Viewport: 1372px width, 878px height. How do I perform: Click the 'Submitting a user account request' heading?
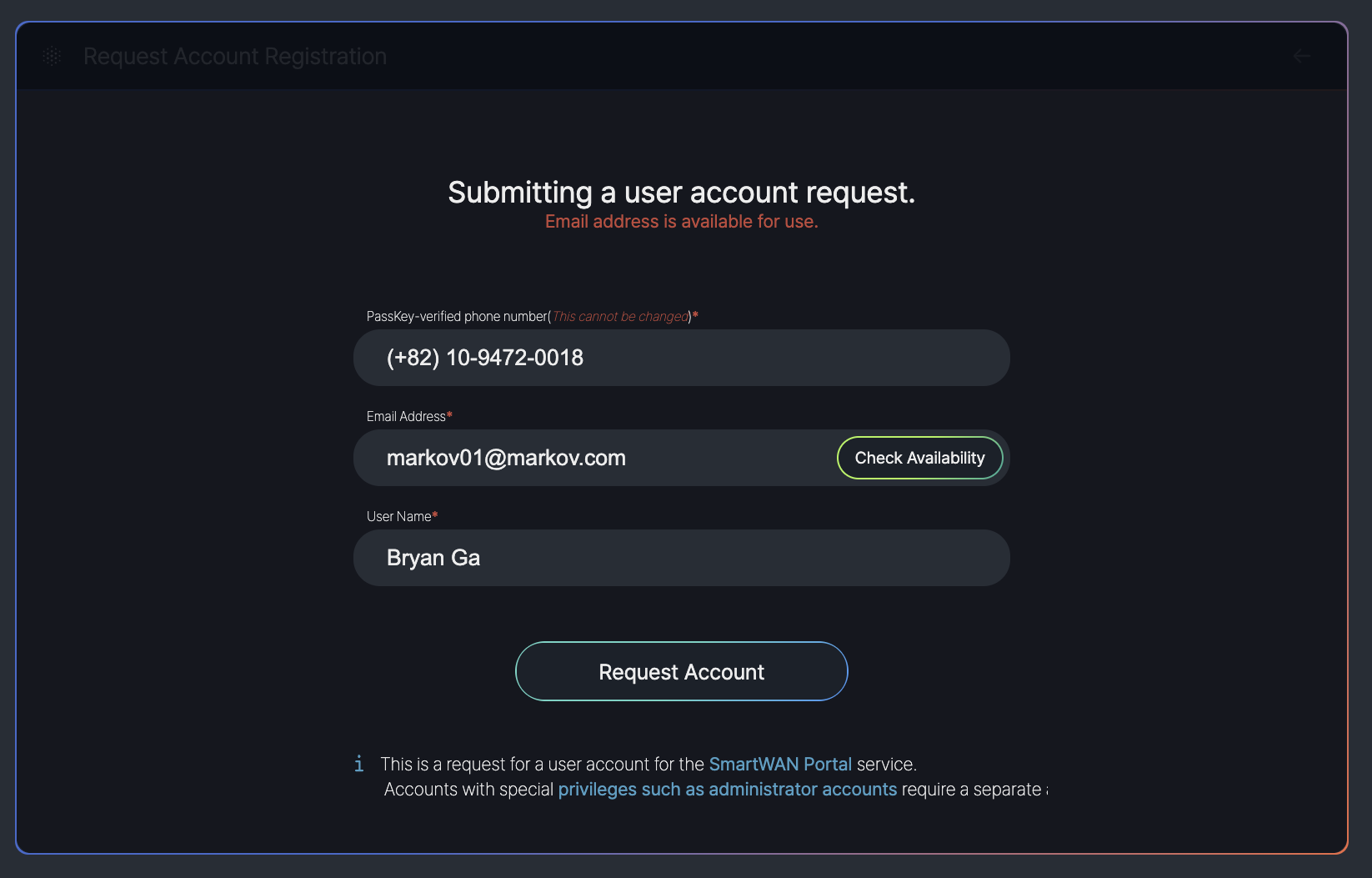pos(681,193)
